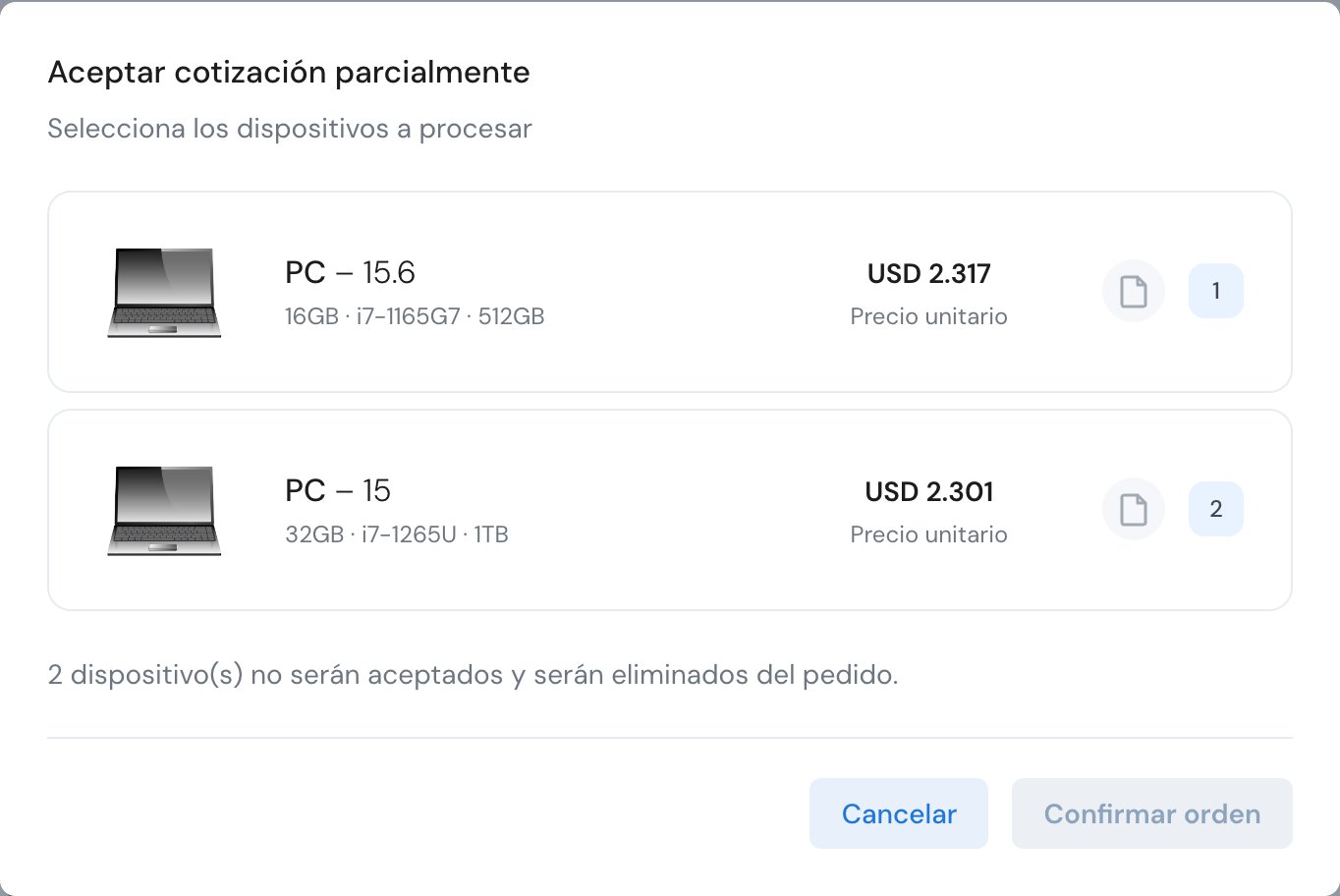Click the 16GB · i7-1165G7 · 512GB specs
This screenshot has height=896, width=1340.
tap(415, 316)
